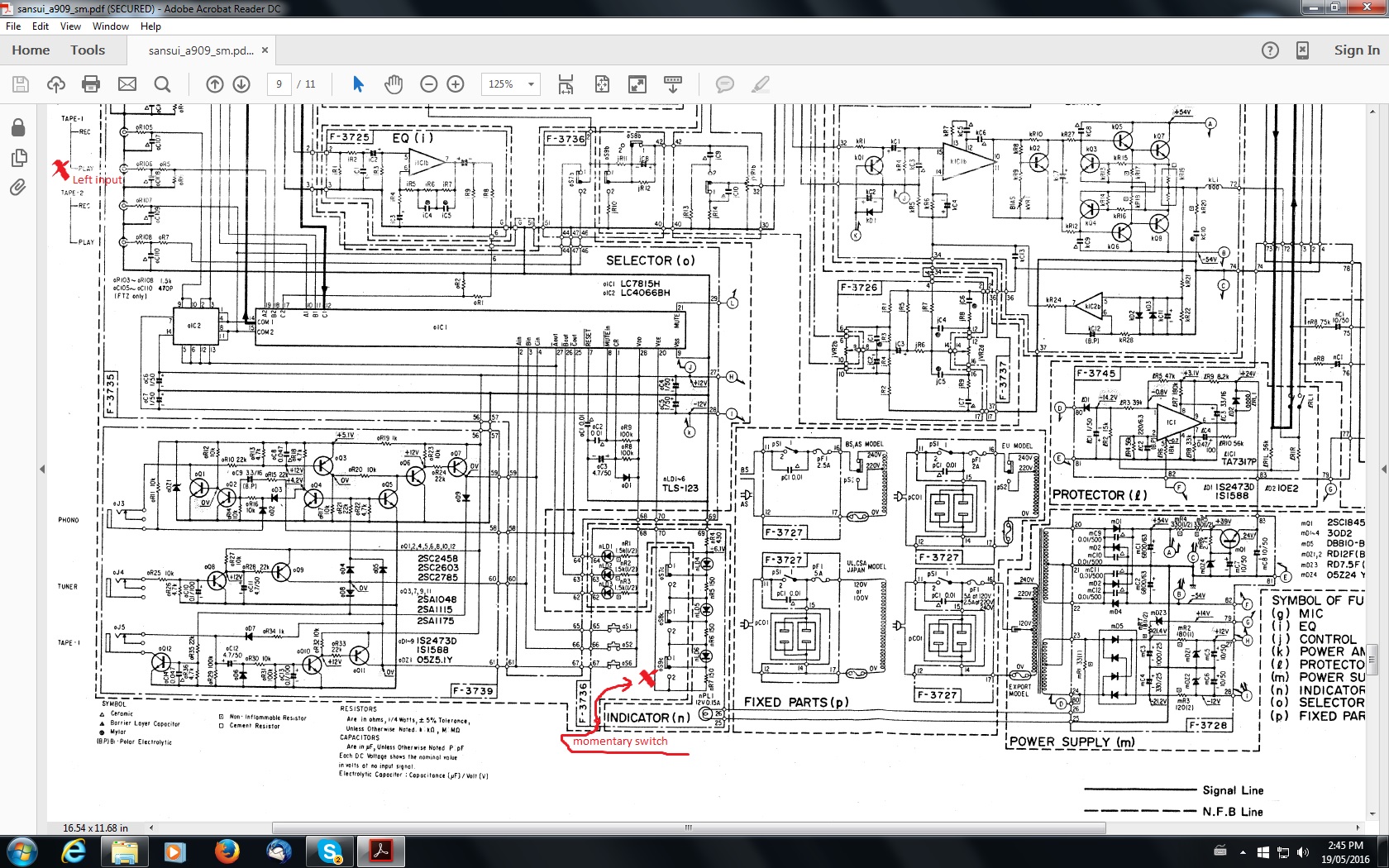Expand the right tools pane arrow

[x=1383, y=469]
